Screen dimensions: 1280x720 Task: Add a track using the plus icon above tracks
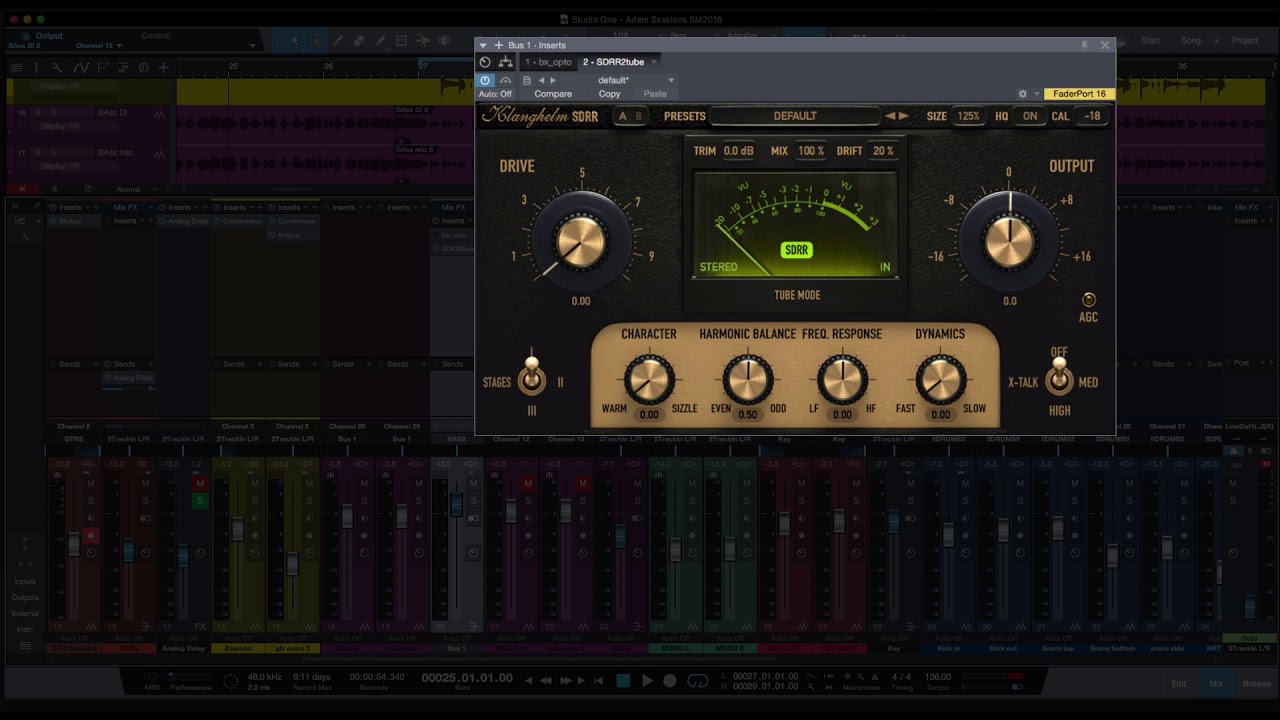pyautogui.click(x=163, y=68)
